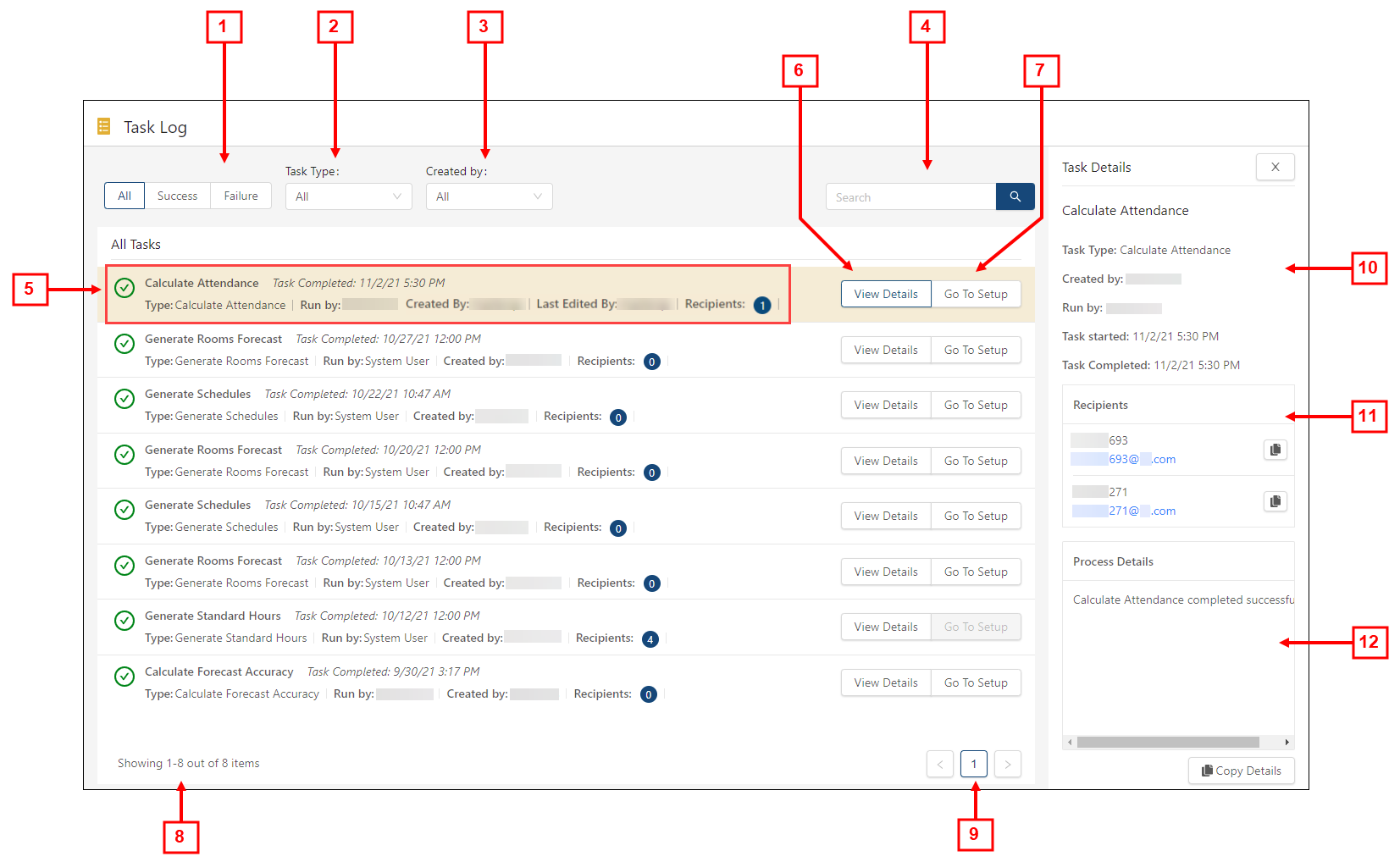Go to the previous page arrow
1400x862 pixels.
pyautogui.click(x=940, y=764)
